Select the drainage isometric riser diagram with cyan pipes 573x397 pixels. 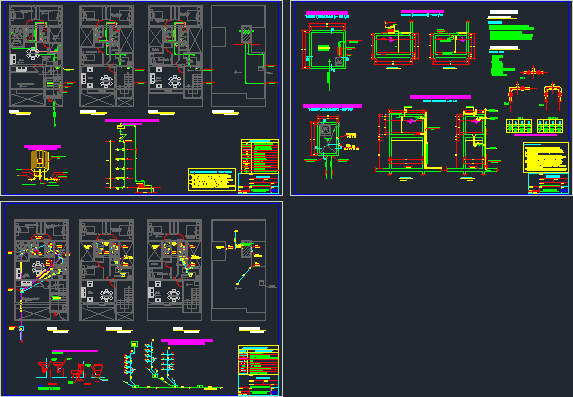pyautogui.click(x=172, y=365)
